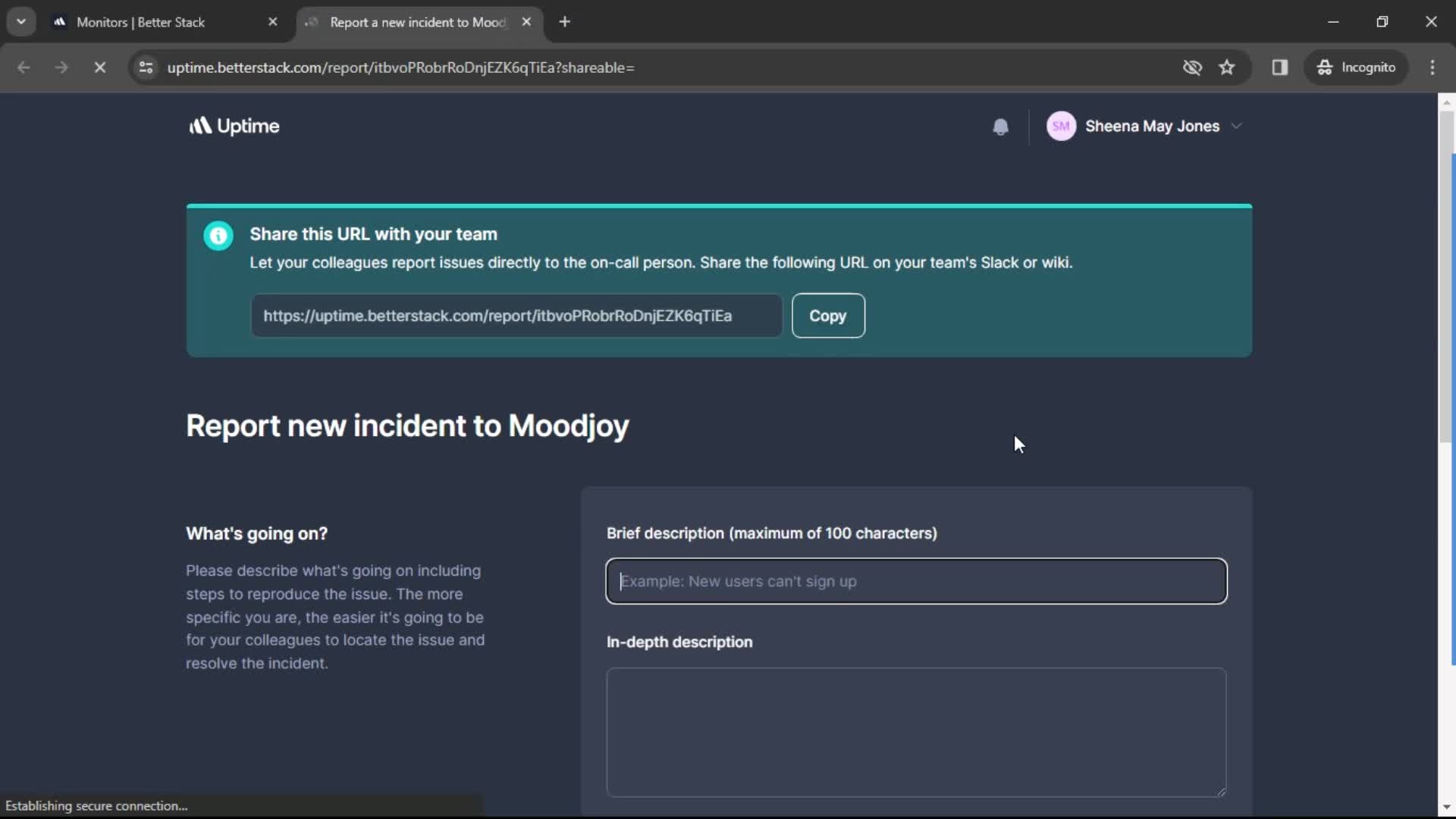The width and height of the screenshot is (1456, 819).
Task: Go back to previous page
Action: click(24, 67)
